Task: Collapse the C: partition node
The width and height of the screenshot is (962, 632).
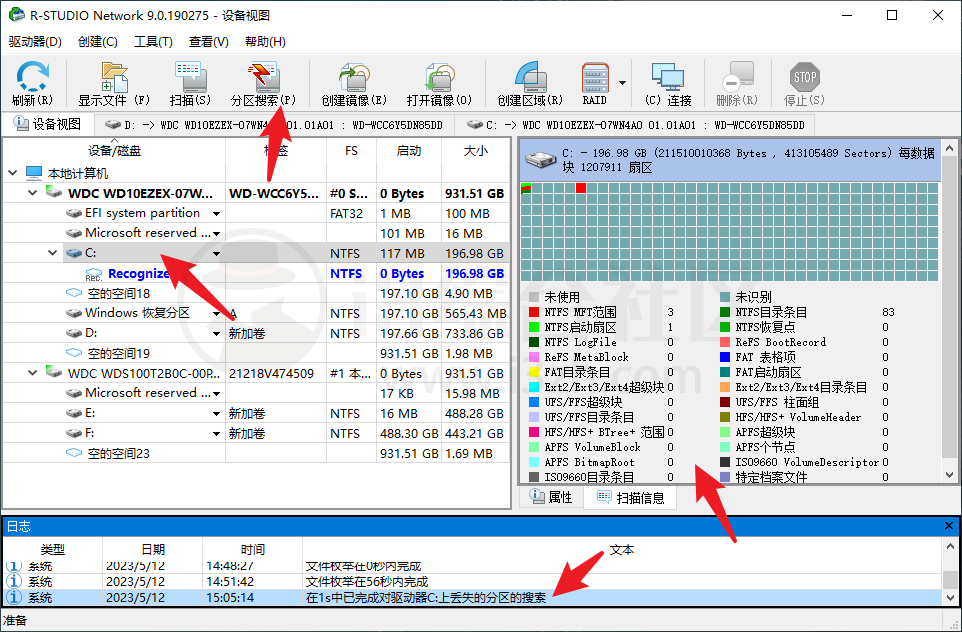Action: pos(53,253)
